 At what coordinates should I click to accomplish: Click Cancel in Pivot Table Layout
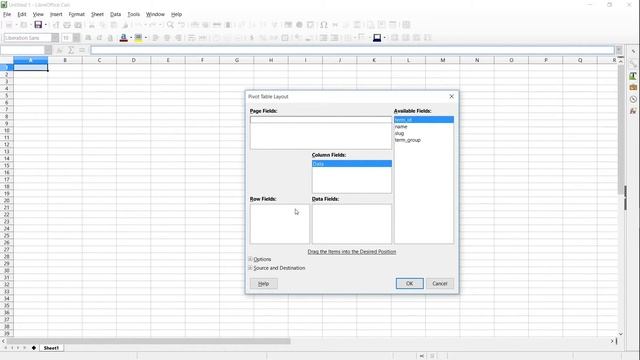click(x=440, y=283)
